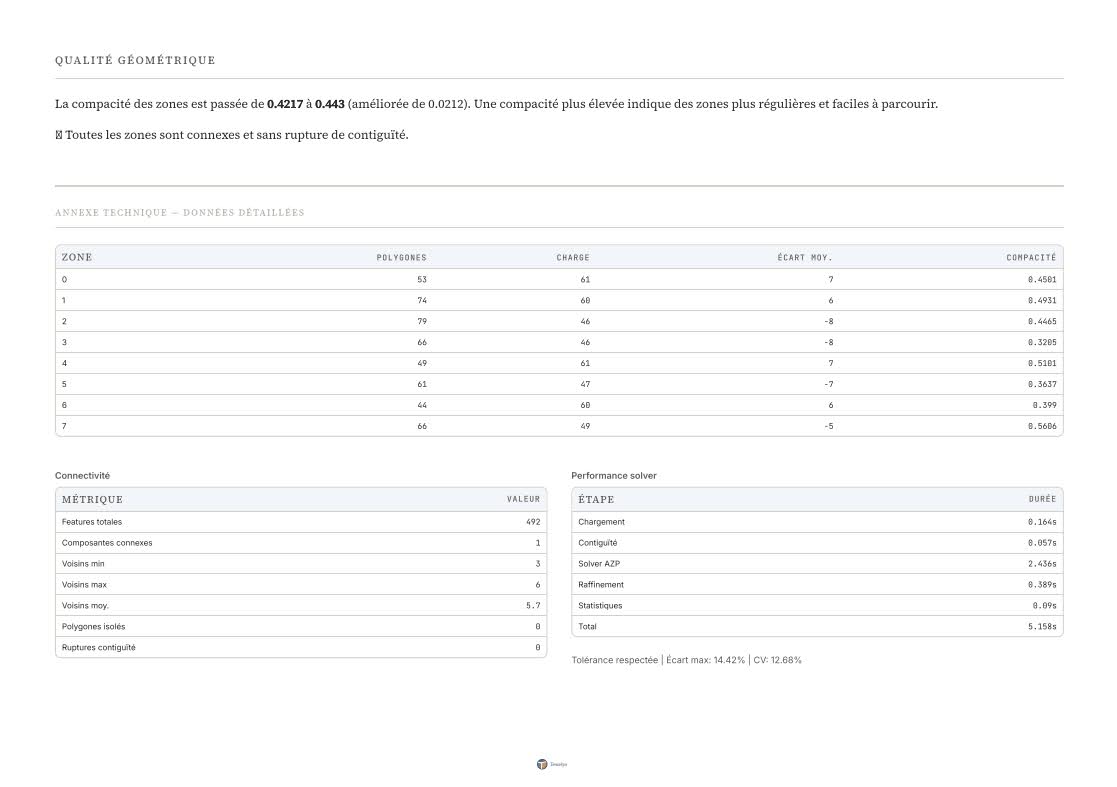Click the total duration 5.158s

point(1042,627)
